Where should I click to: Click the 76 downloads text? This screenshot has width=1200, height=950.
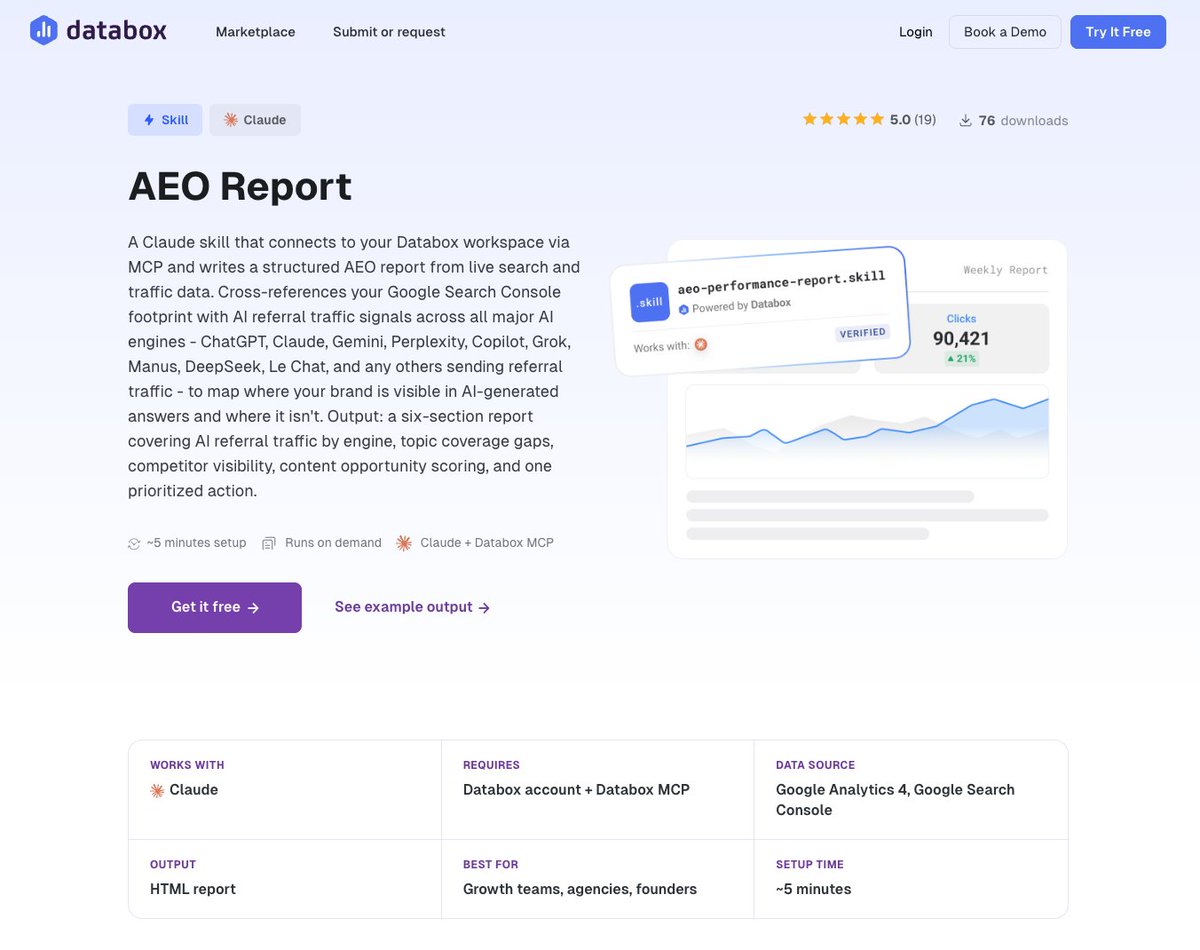[1023, 121]
